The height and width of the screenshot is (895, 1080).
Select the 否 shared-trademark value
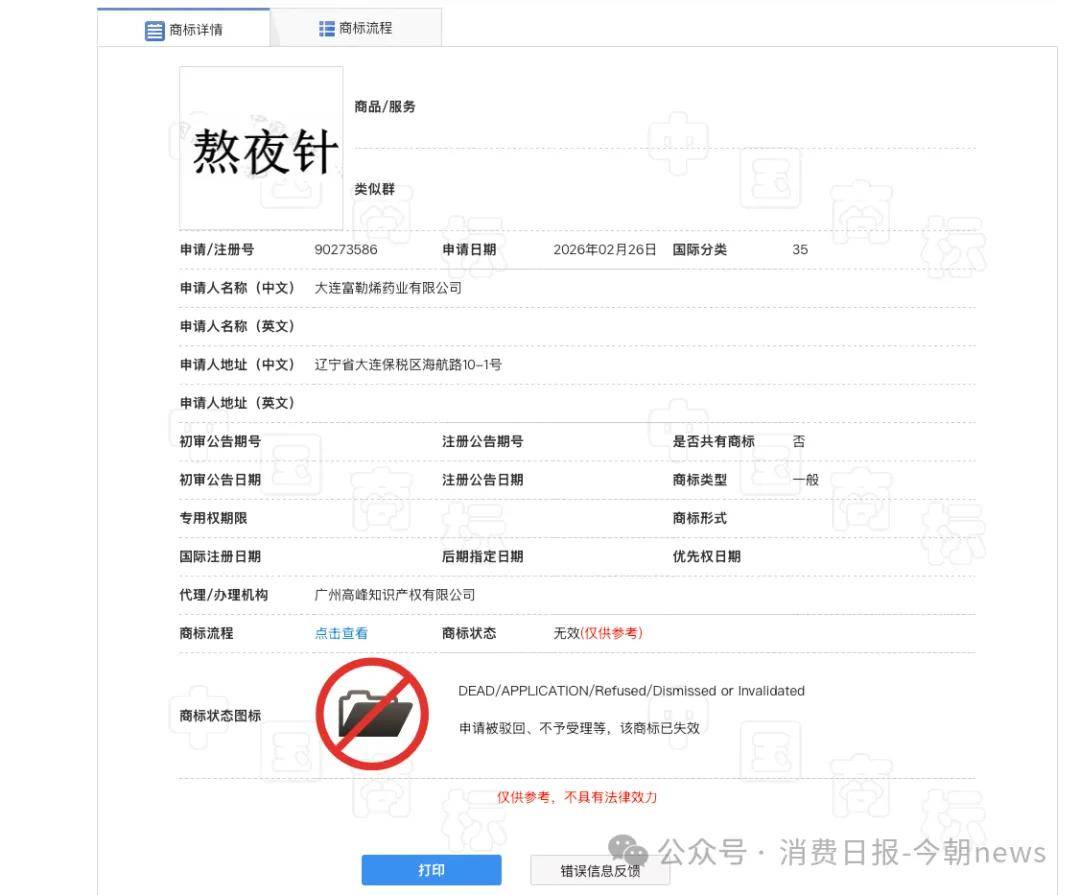799,441
